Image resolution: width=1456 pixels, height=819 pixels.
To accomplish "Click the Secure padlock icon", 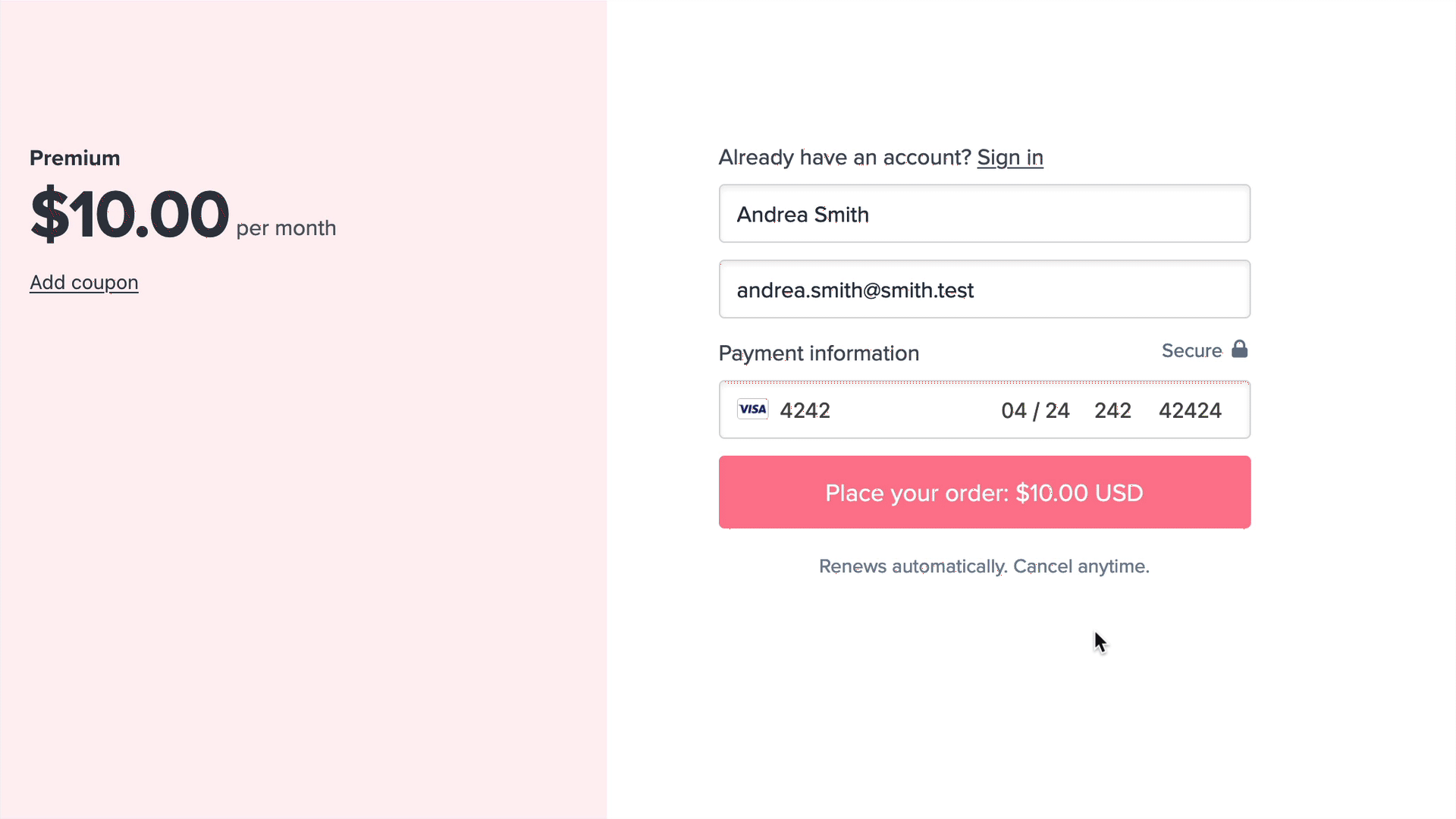I will (1239, 349).
